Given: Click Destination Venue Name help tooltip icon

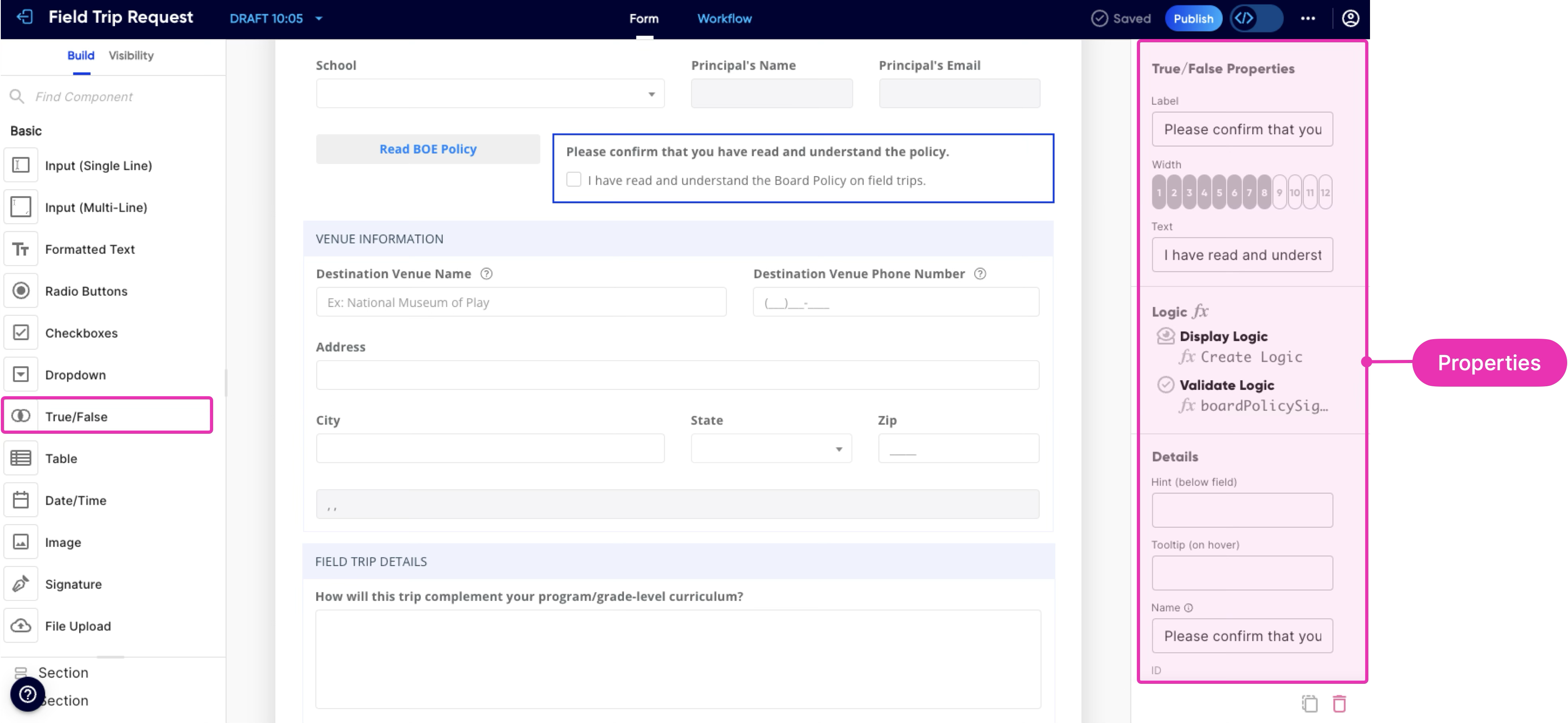Looking at the screenshot, I should 486,274.
